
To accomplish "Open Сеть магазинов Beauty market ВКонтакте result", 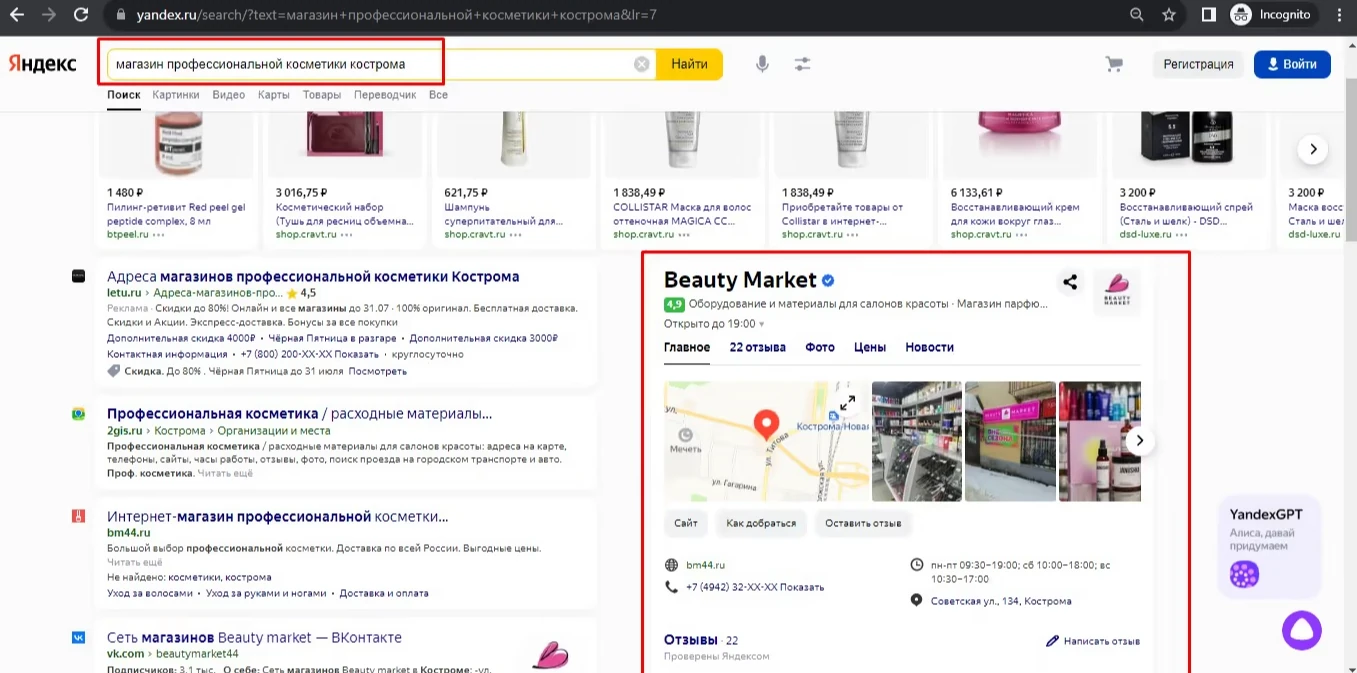I will tap(254, 637).
